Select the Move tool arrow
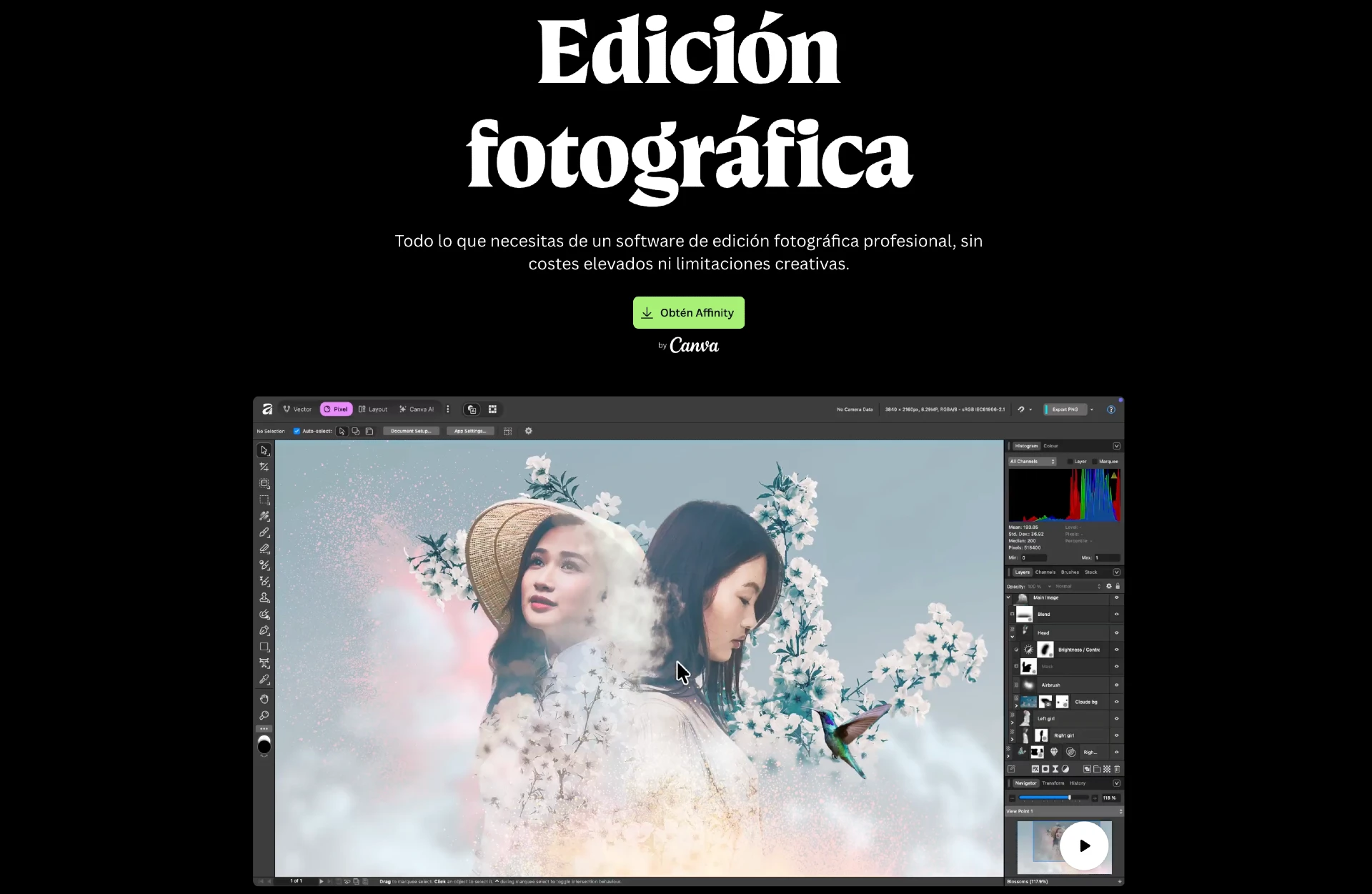Viewport: 1372px width, 894px height. point(264,450)
